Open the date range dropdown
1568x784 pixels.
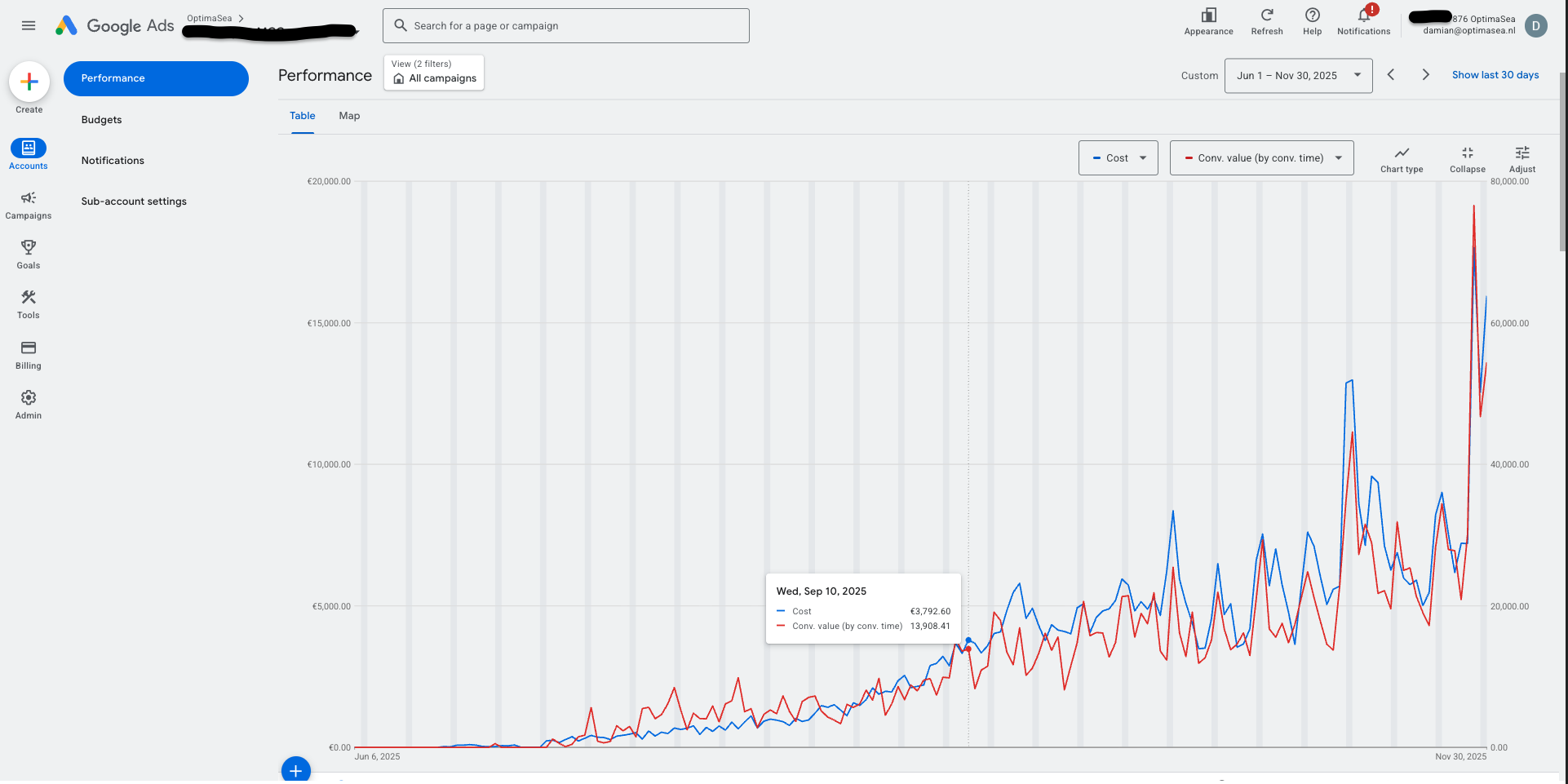tap(1298, 76)
